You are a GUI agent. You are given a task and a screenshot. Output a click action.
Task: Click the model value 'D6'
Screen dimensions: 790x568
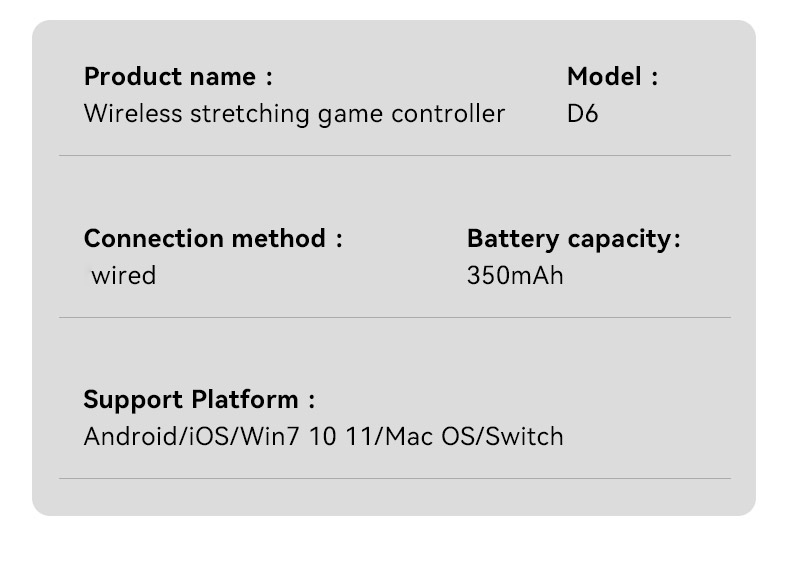pyautogui.click(x=582, y=114)
